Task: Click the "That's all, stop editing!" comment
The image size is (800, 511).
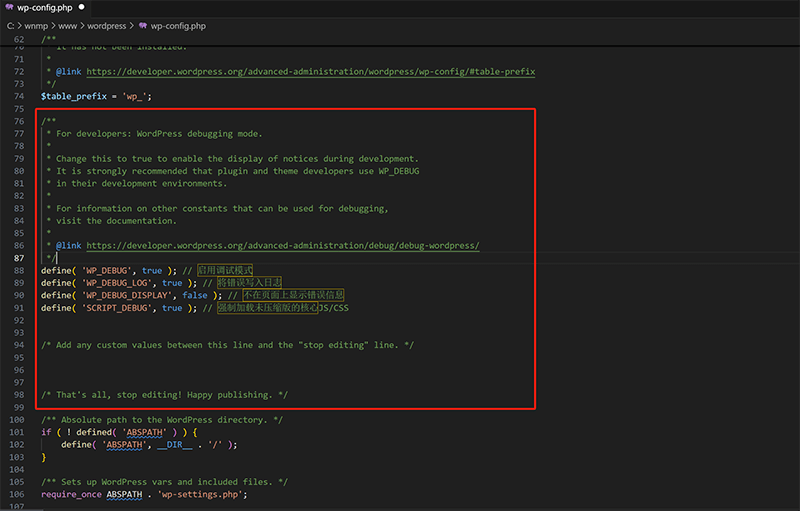Action: click(164, 395)
